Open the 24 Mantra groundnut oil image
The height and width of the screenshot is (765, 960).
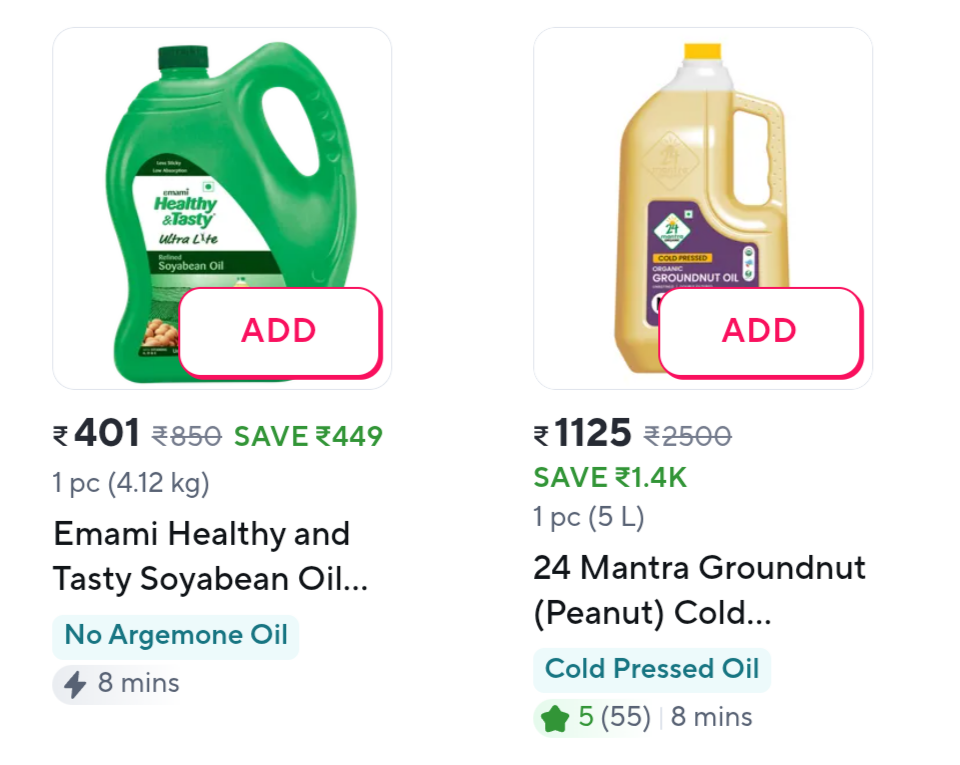tap(690, 180)
